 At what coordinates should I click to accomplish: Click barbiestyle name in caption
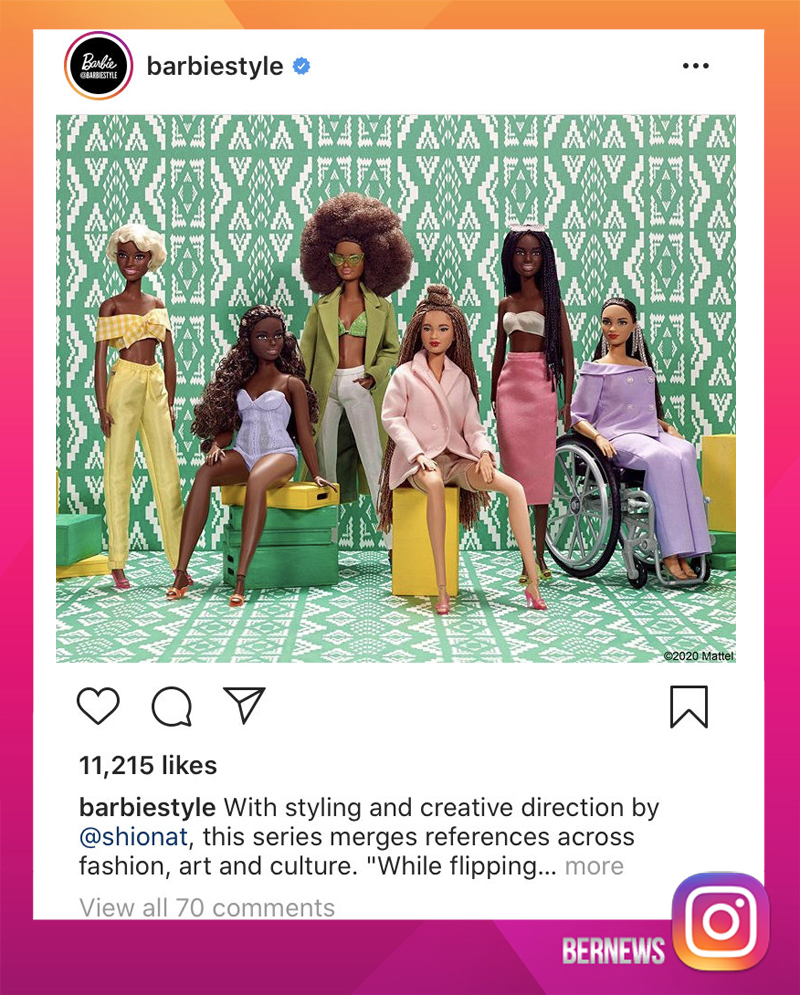click(147, 808)
